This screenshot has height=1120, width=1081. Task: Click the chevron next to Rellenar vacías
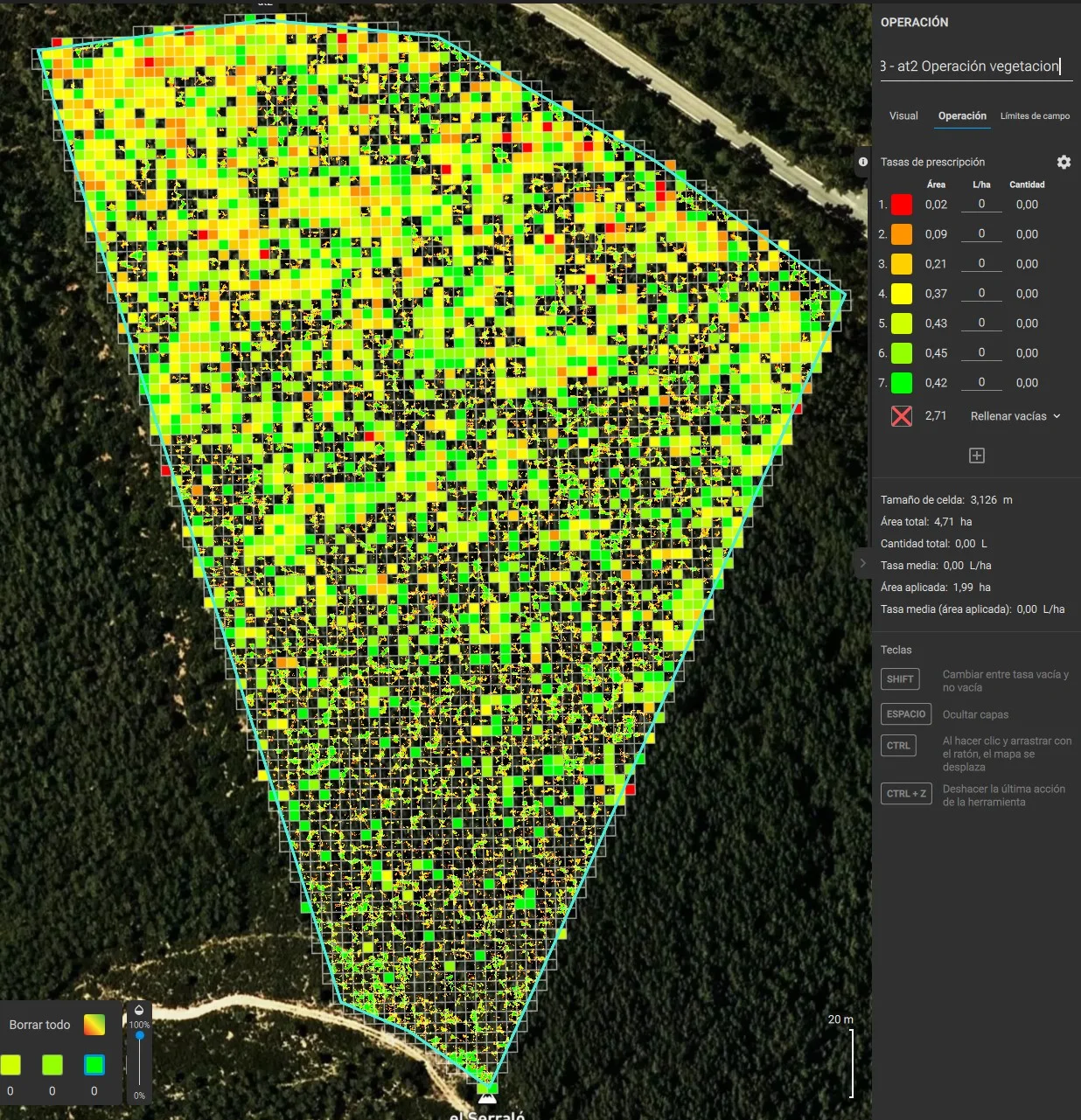(x=1057, y=416)
